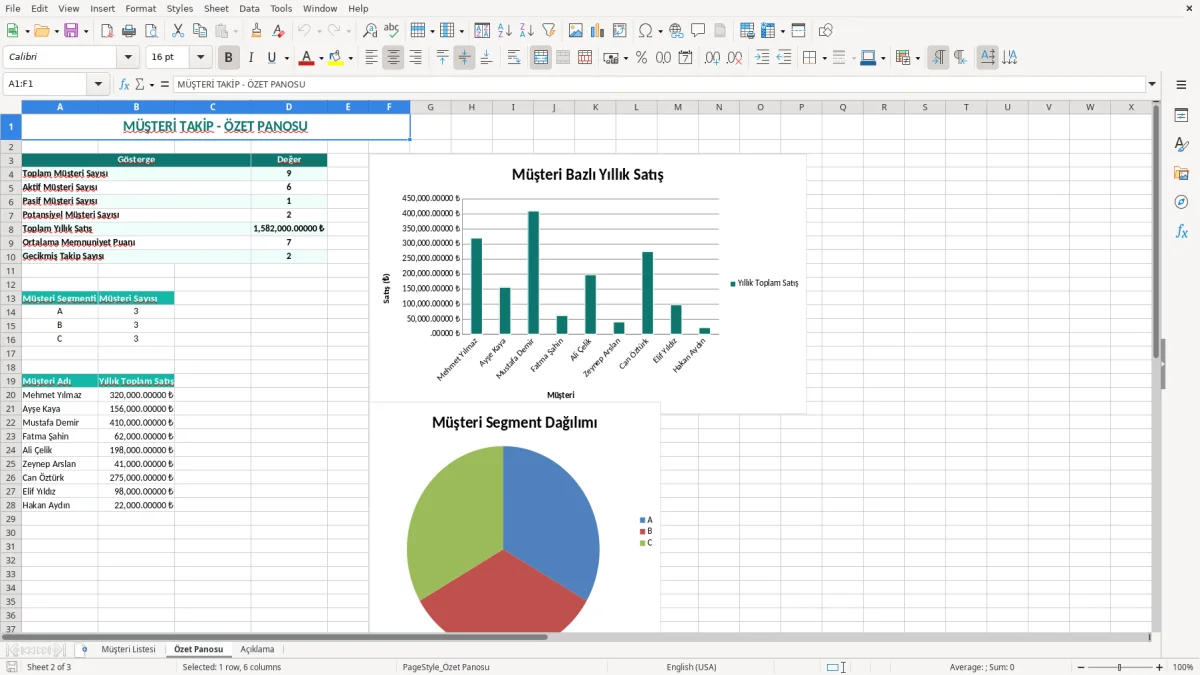Save the document using the Save icon
1200x675 pixels.
pos(71,31)
